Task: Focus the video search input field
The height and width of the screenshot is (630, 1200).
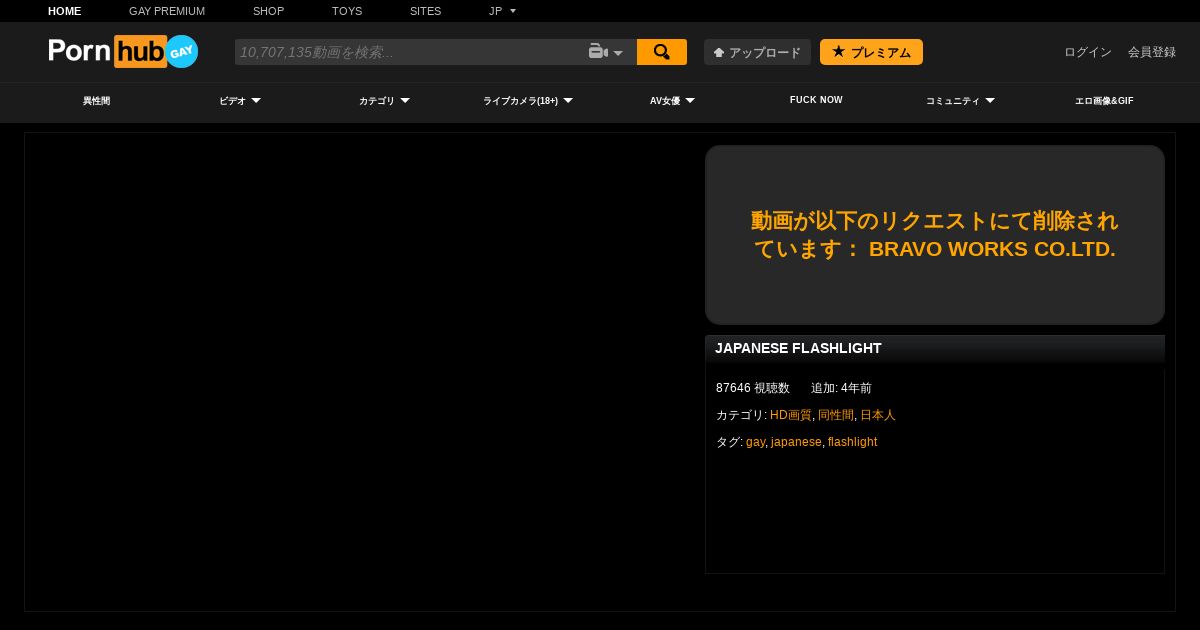Action: [x=410, y=52]
